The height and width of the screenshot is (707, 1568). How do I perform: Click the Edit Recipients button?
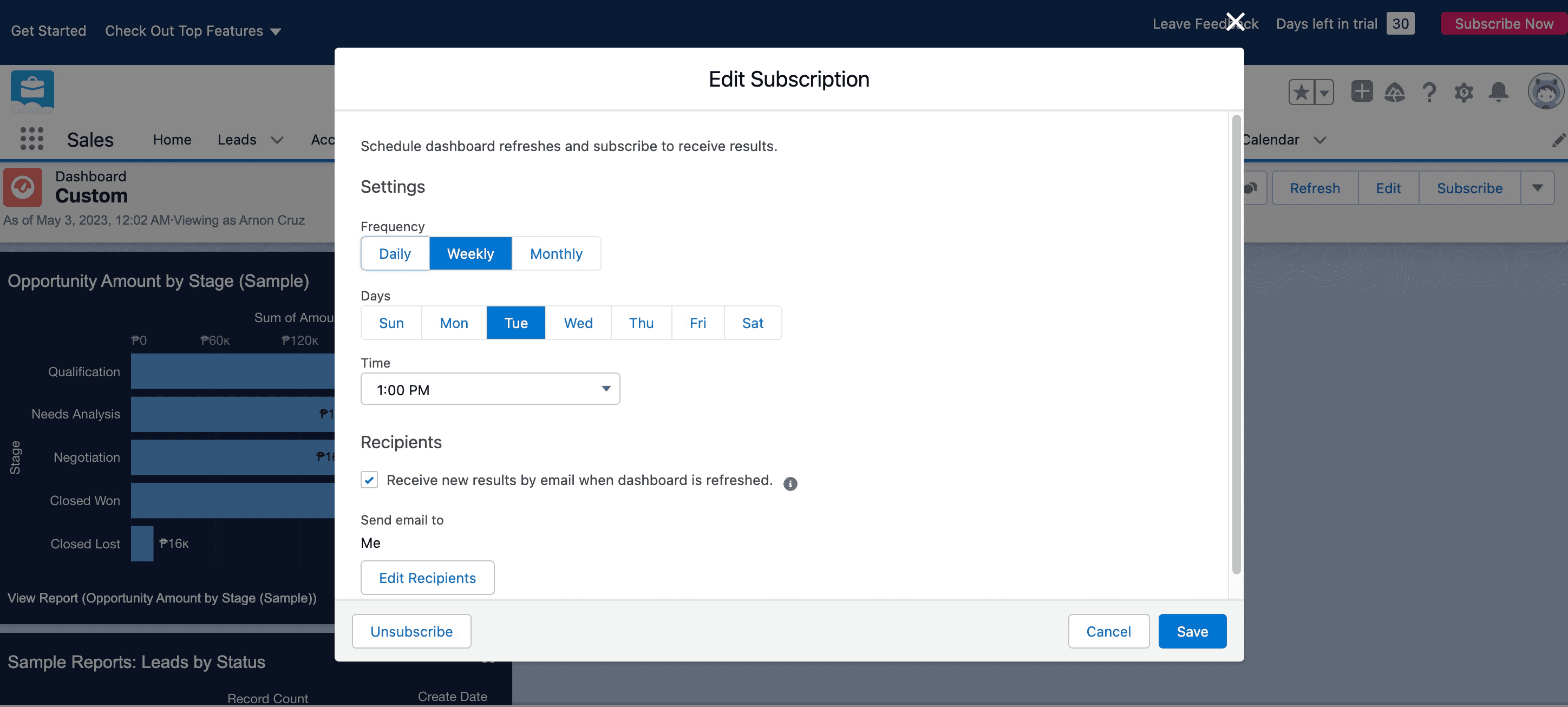(428, 577)
